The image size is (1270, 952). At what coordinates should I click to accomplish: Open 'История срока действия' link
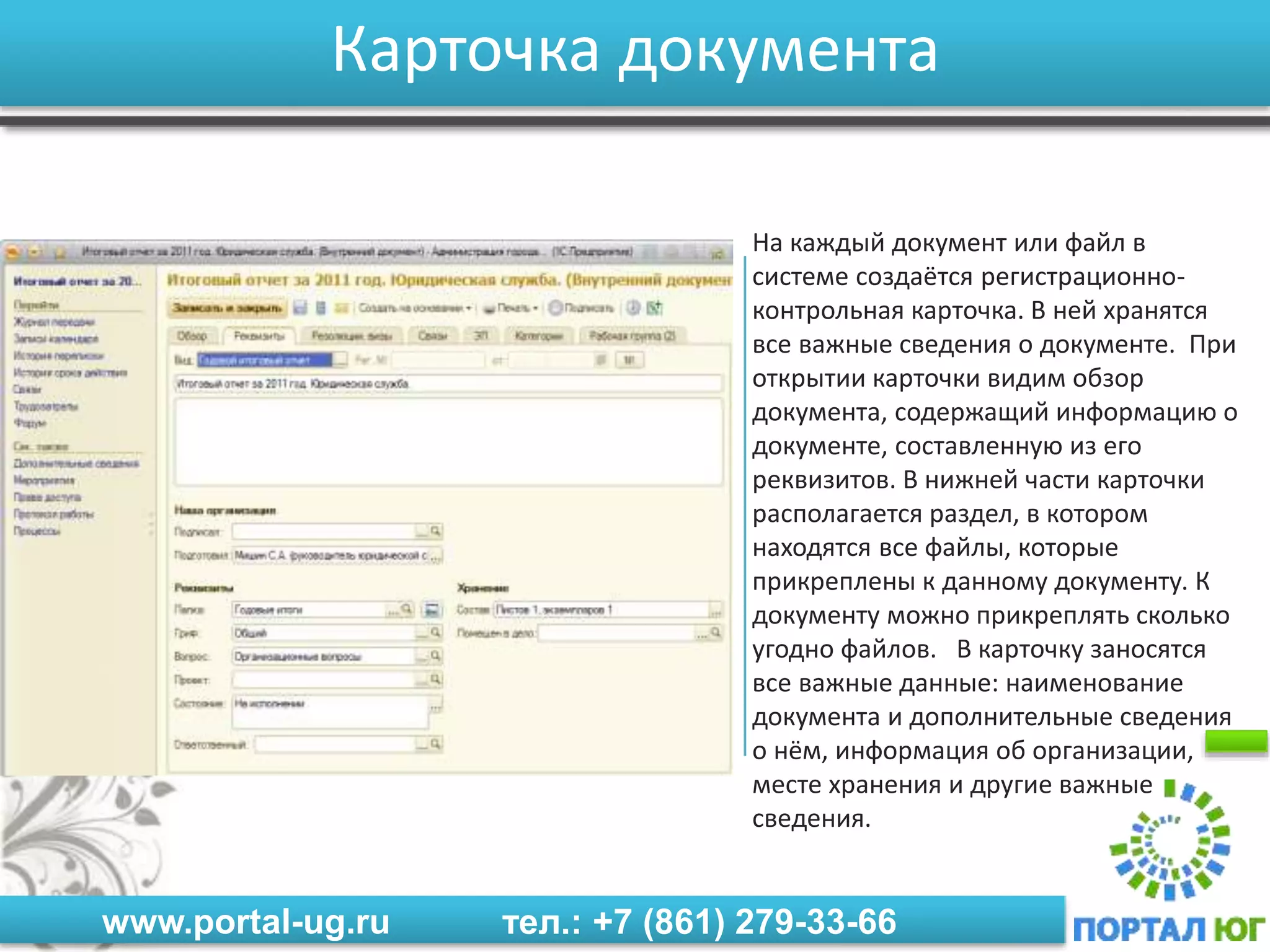(71, 372)
